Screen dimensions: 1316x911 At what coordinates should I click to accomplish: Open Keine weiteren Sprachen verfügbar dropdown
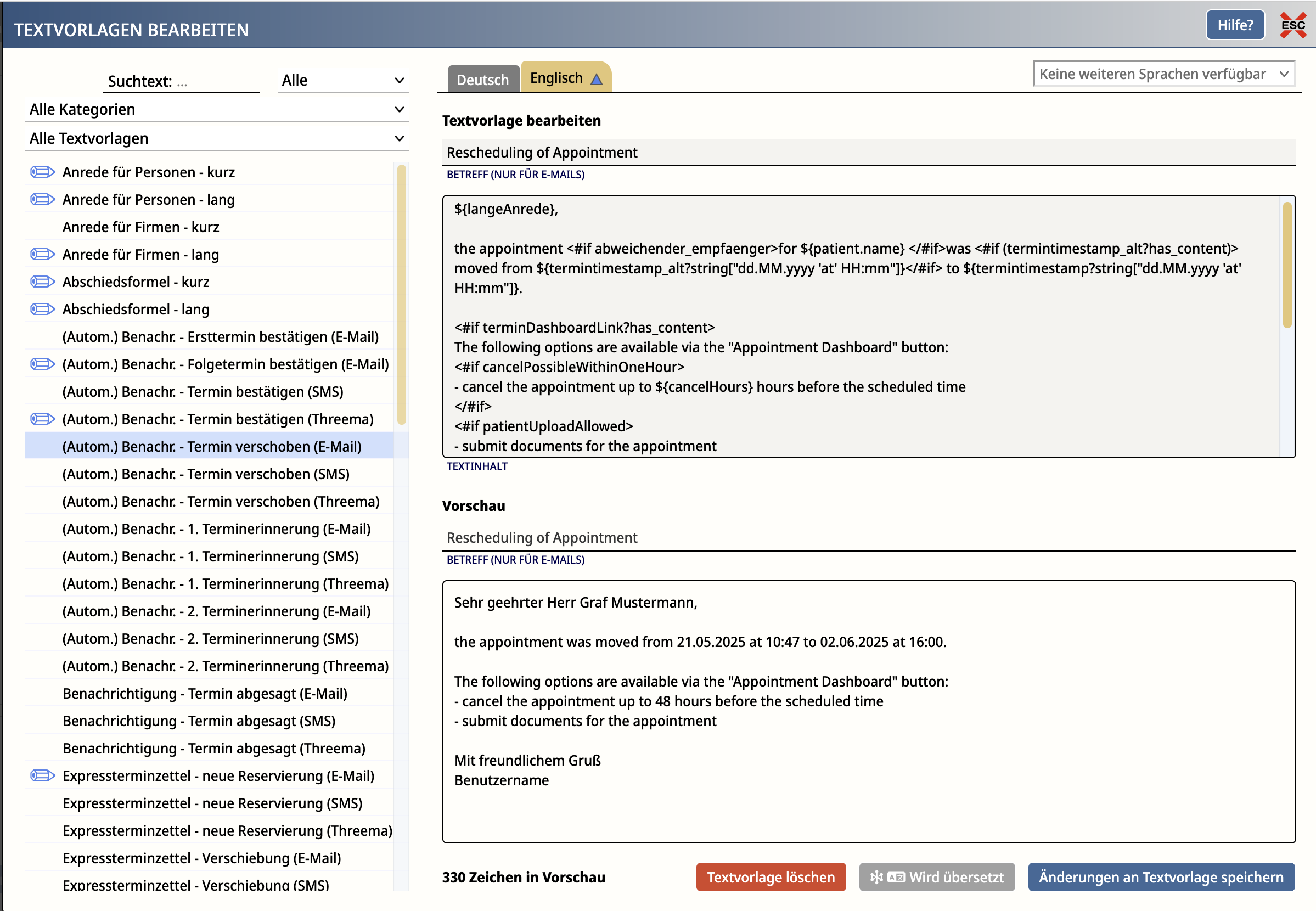tap(1164, 74)
